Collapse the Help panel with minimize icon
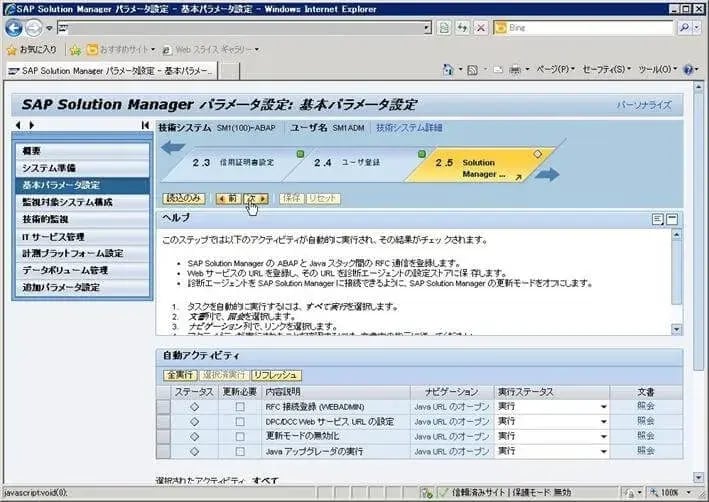709x502 pixels. [672, 219]
